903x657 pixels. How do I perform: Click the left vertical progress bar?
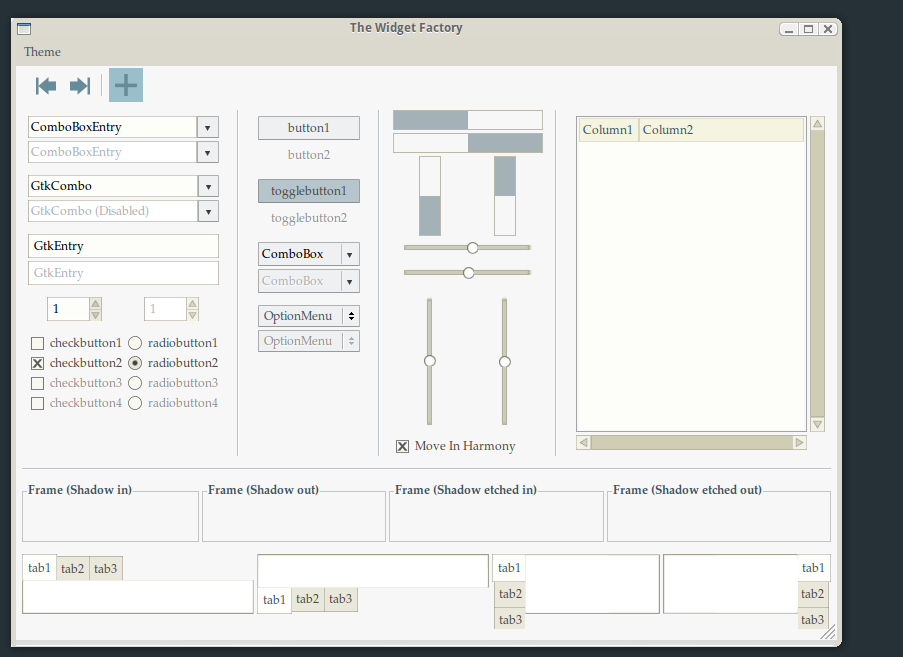(x=430, y=196)
